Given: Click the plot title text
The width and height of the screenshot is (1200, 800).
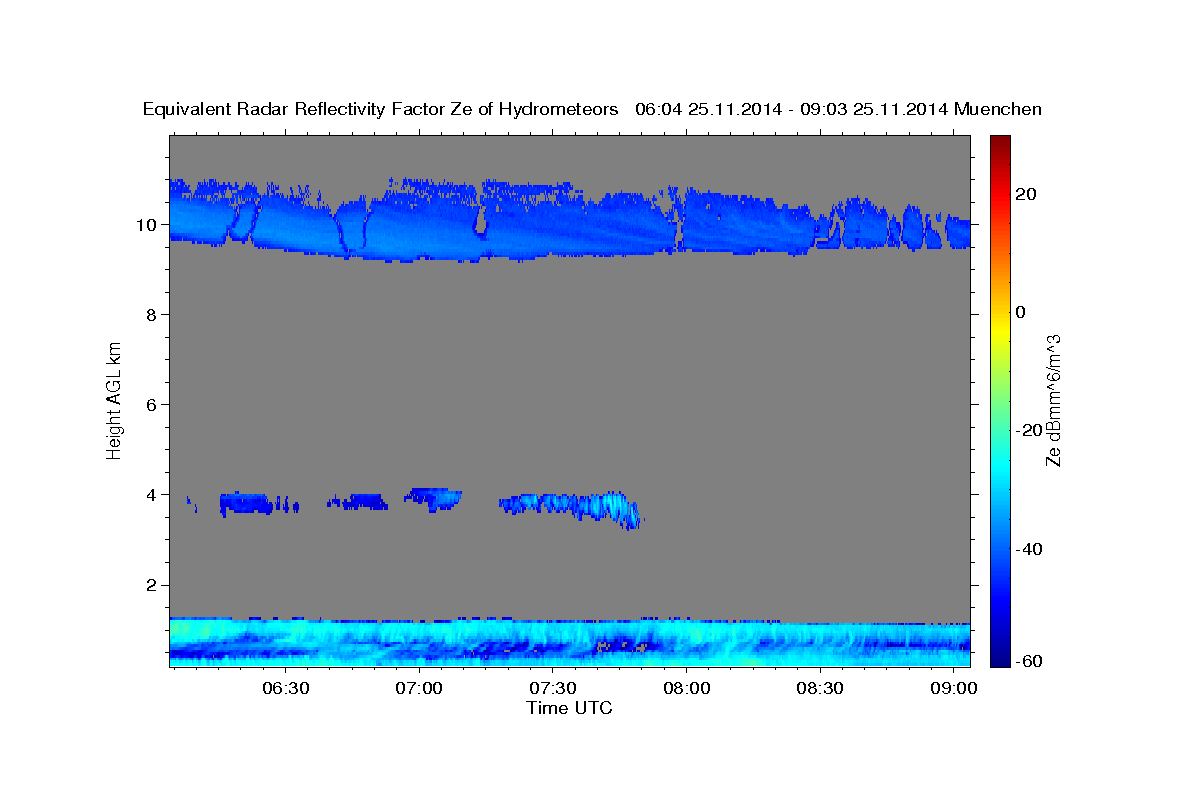Looking at the screenshot, I should coord(592,110).
